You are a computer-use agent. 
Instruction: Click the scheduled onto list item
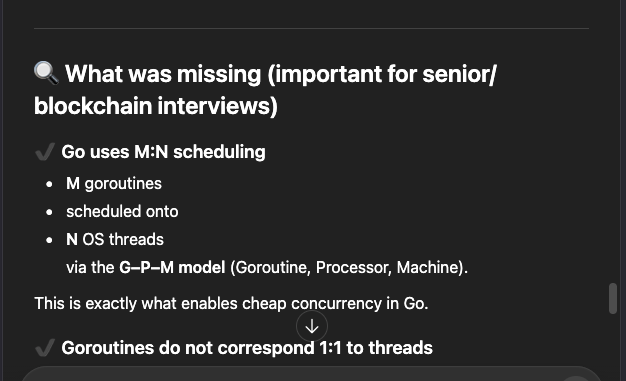pos(122,212)
